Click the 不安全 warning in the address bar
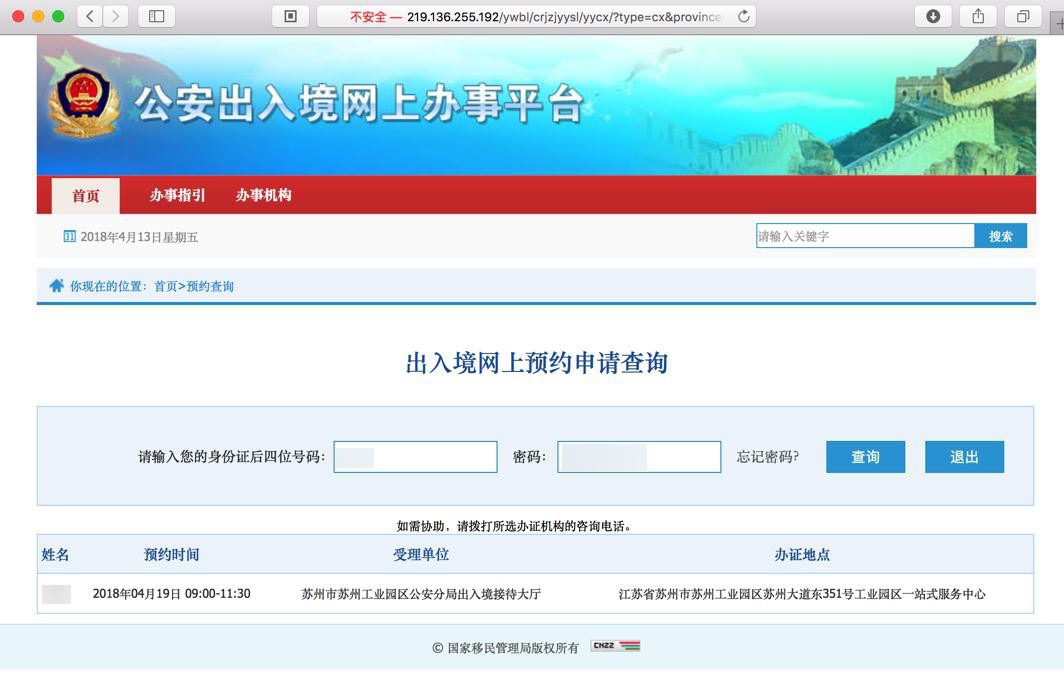 tap(368, 17)
